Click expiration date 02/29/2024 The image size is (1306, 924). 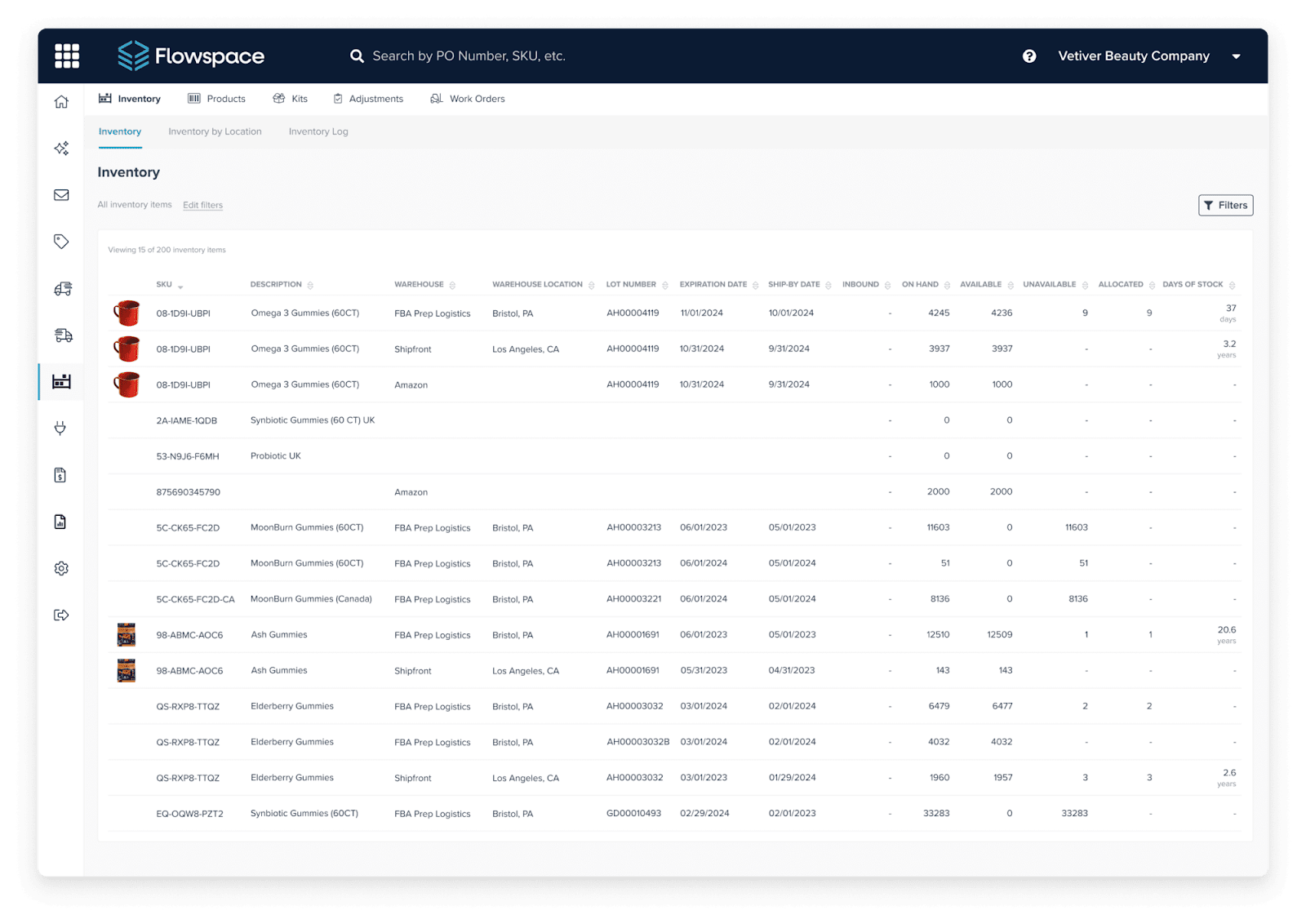704,814
